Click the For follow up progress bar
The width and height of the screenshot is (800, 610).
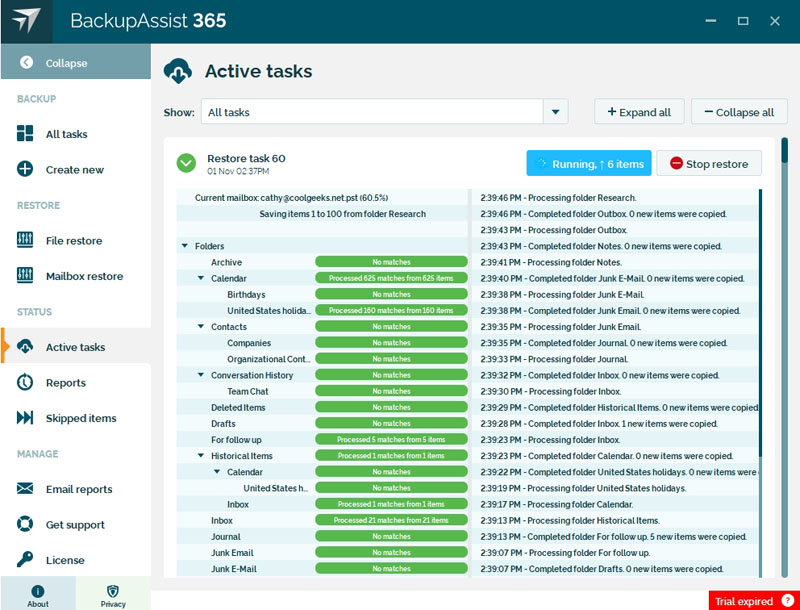(x=391, y=439)
